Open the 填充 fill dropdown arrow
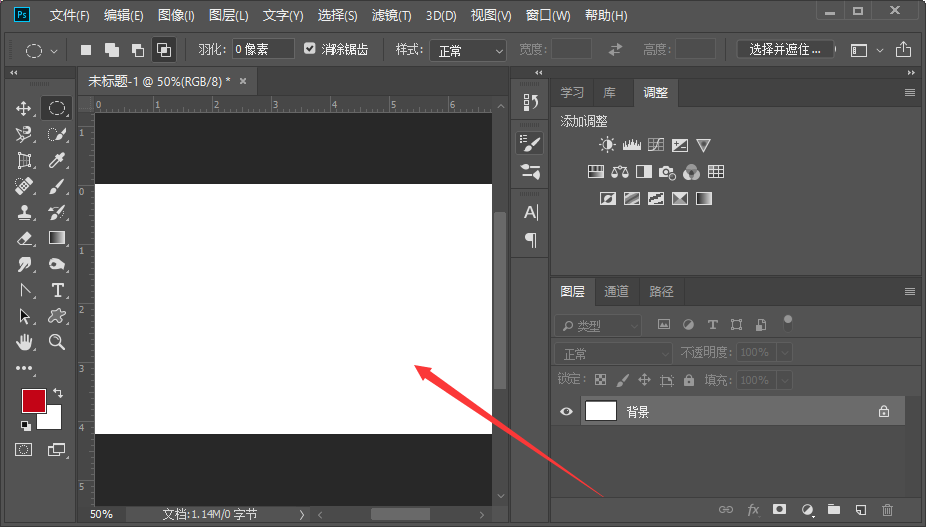This screenshot has width=926, height=527. [x=785, y=380]
